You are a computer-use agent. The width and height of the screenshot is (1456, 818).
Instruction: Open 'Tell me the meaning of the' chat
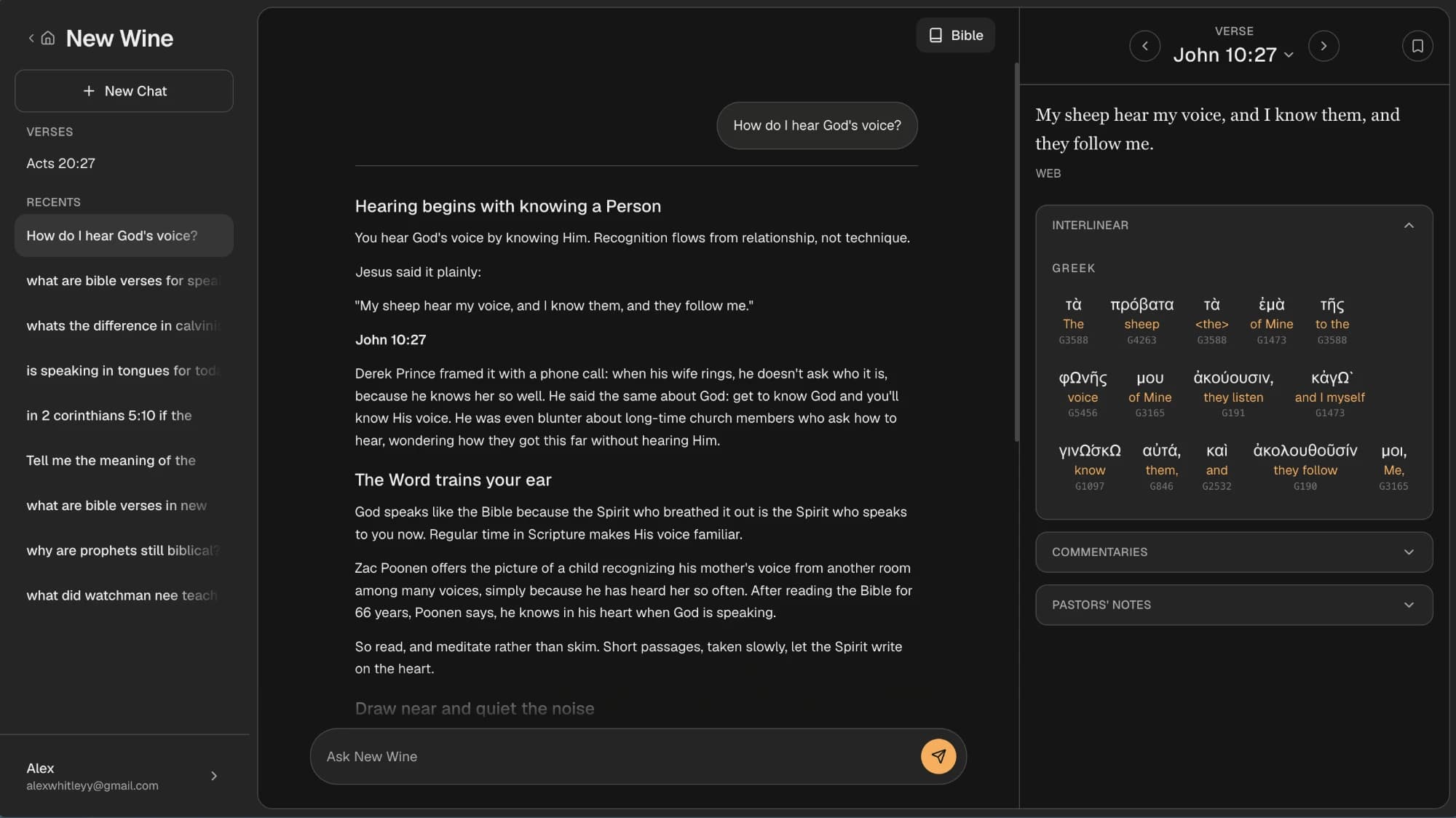[x=124, y=460]
